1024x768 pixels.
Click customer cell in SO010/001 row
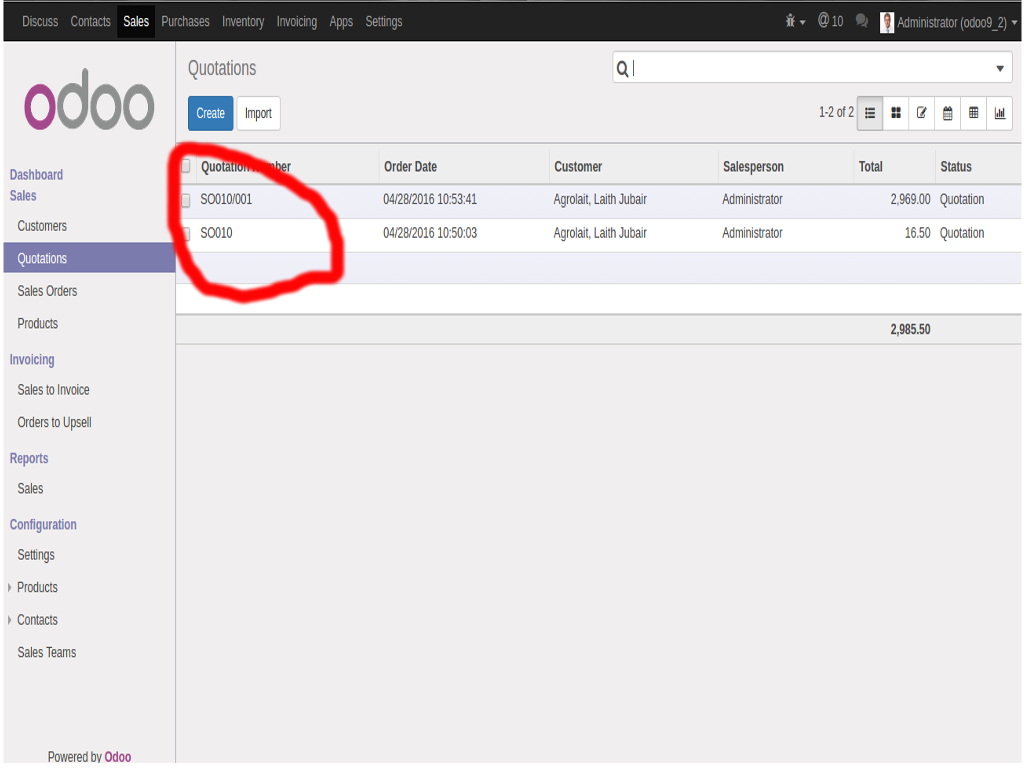(x=600, y=200)
